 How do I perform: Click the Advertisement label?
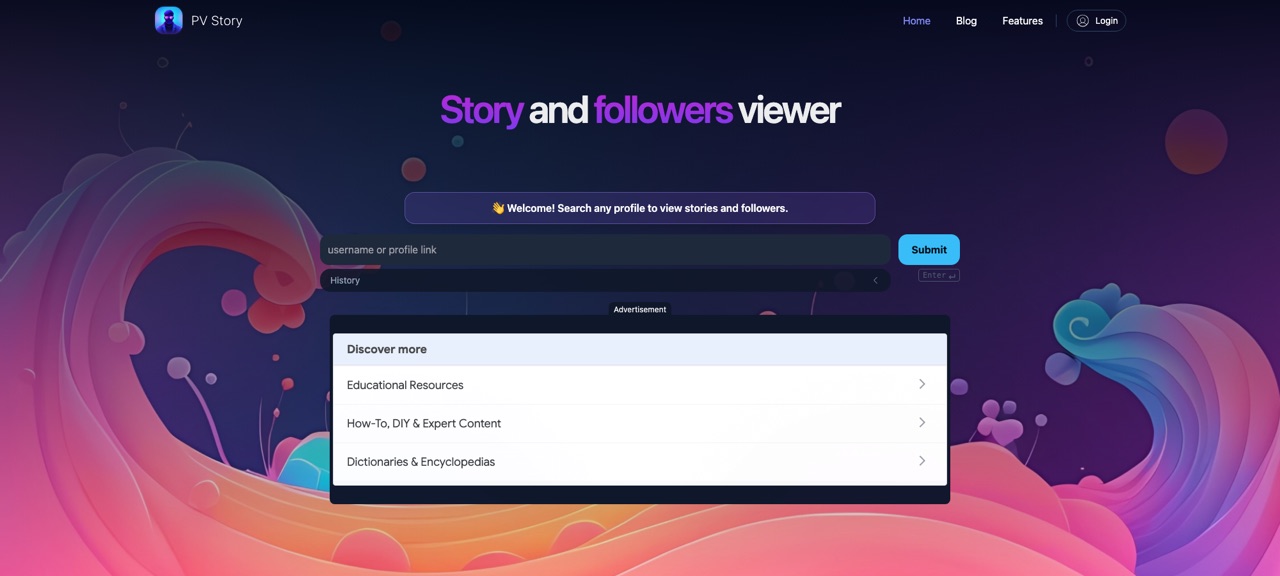click(640, 310)
